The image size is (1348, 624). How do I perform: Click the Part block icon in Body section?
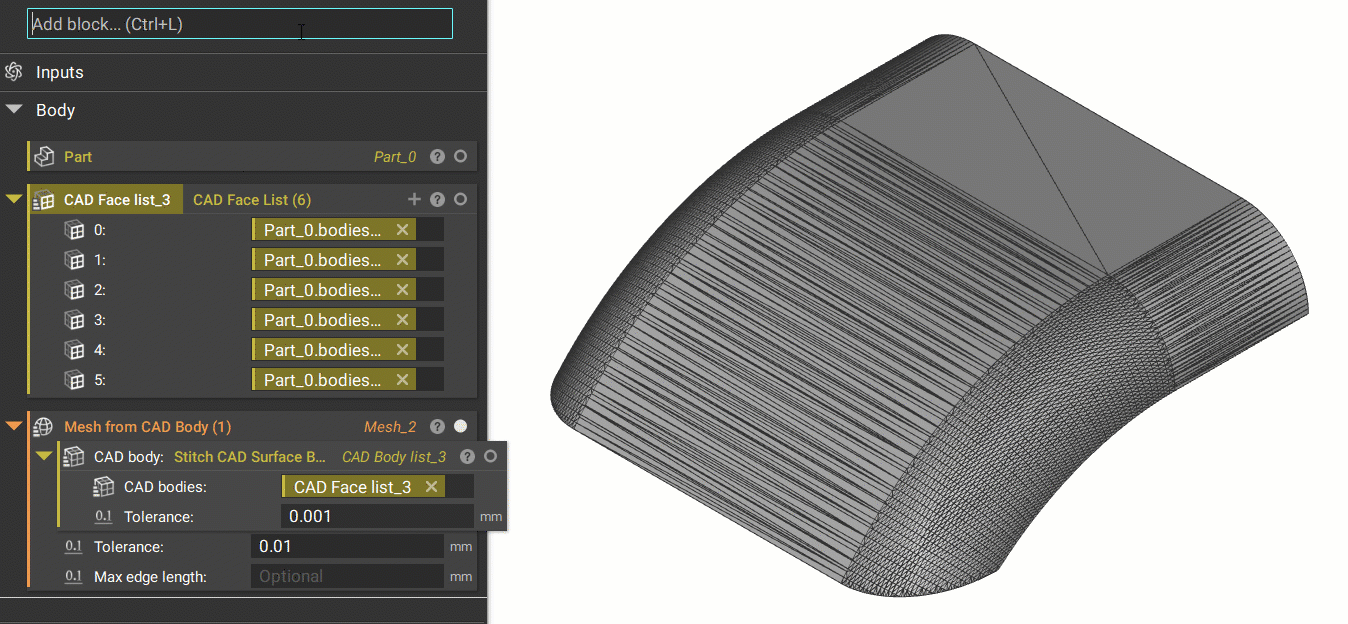(43, 156)
